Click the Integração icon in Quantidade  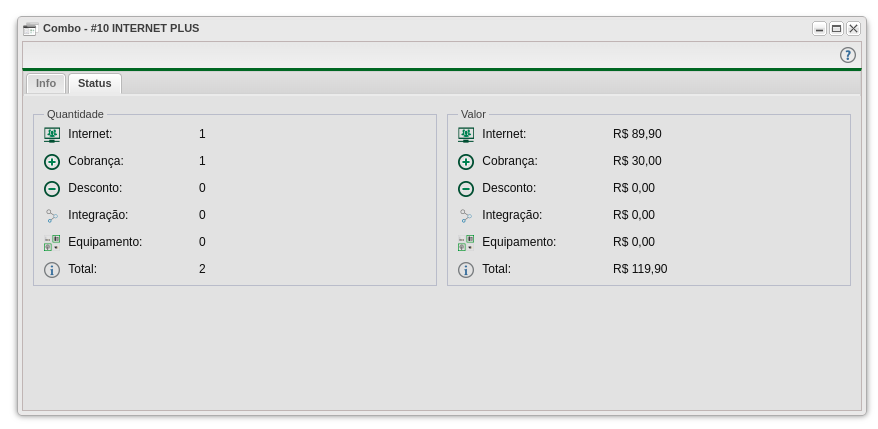point(52,215)
